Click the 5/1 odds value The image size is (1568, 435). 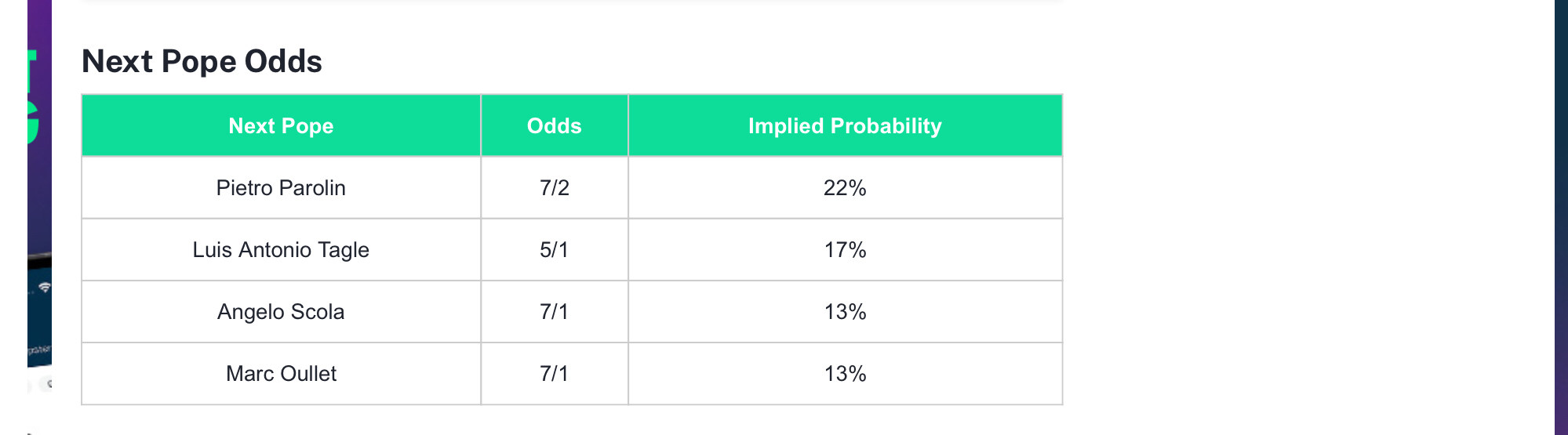coord(554,250)
